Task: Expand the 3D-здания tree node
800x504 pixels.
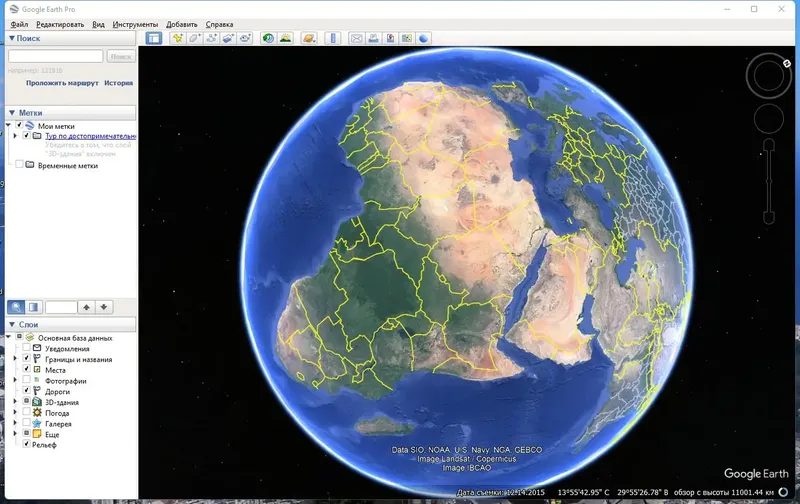Action: point(15,402)
